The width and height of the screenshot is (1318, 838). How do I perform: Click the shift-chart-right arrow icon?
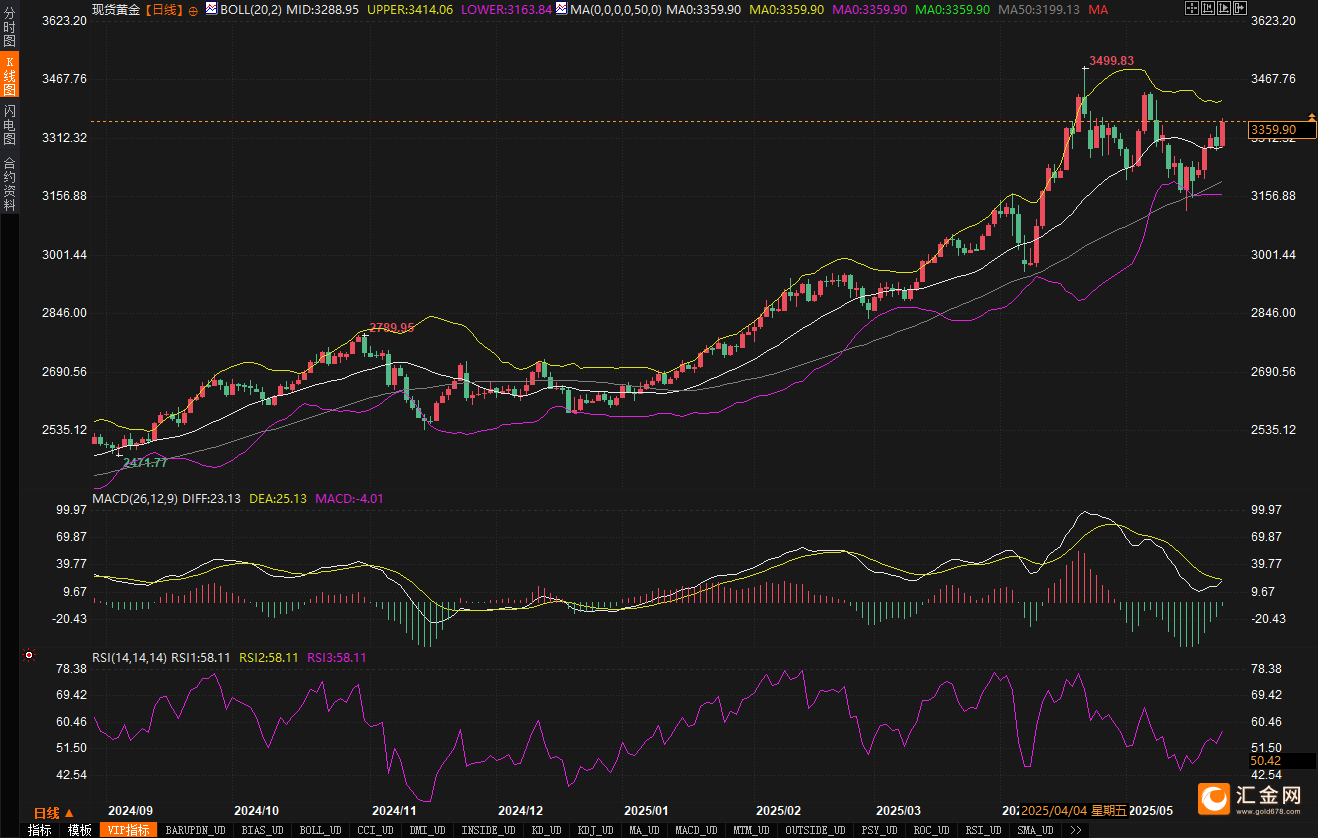click(x=1239, y=8)
